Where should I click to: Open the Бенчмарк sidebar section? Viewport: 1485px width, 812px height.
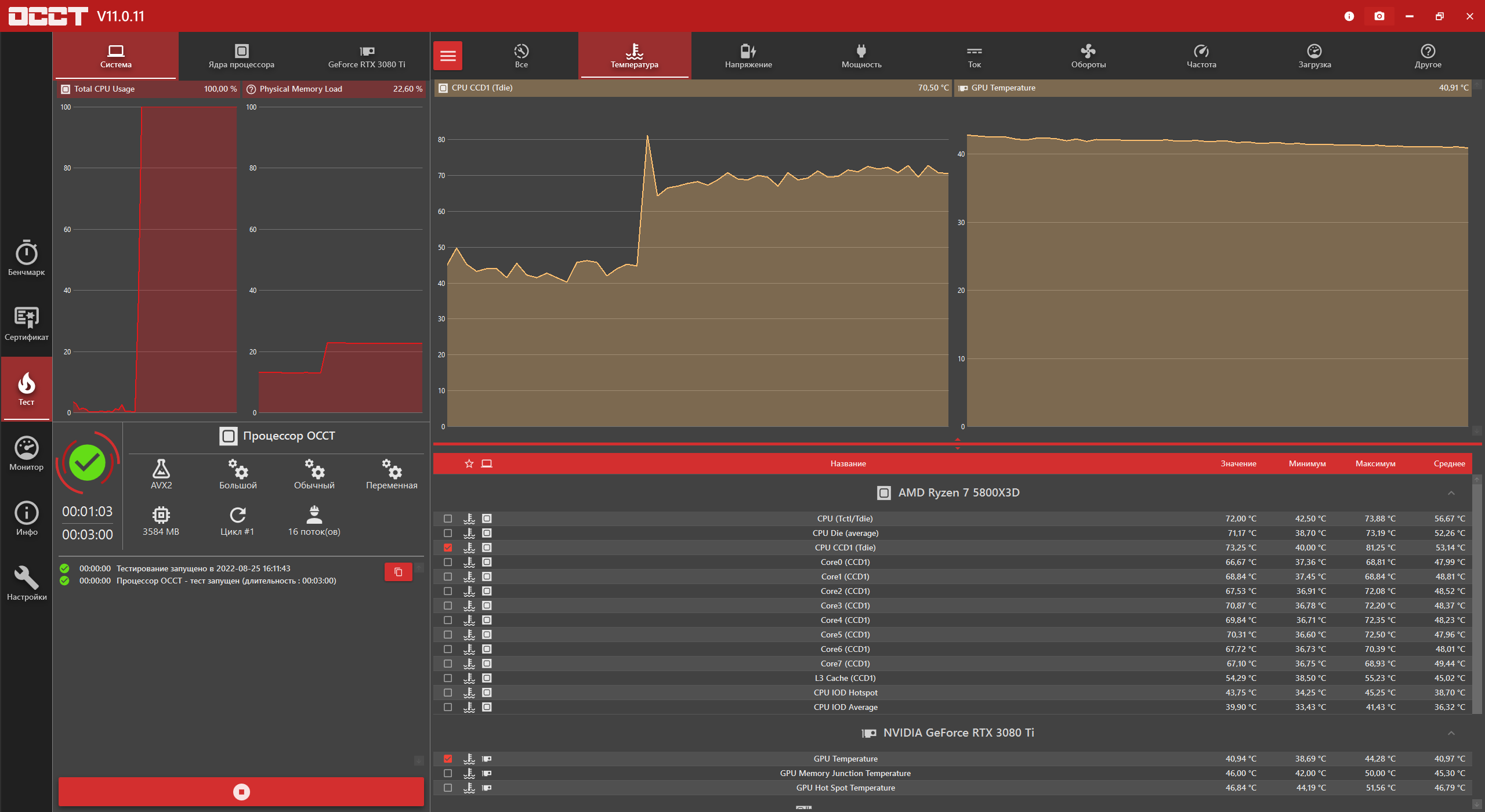click(26, 259)
